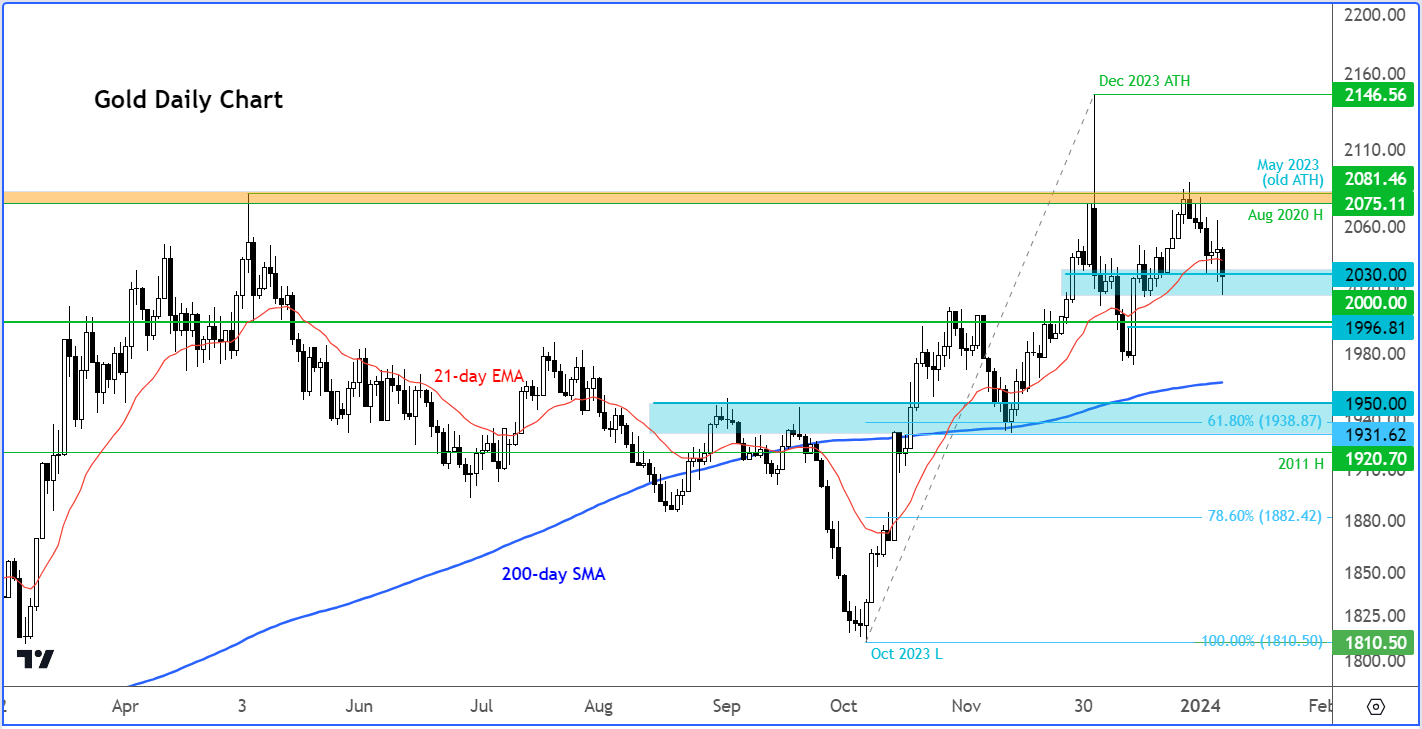Click the 2011 H annotation
Viewport: 1422px width, 729px height.
click(x=1299, y=464)
